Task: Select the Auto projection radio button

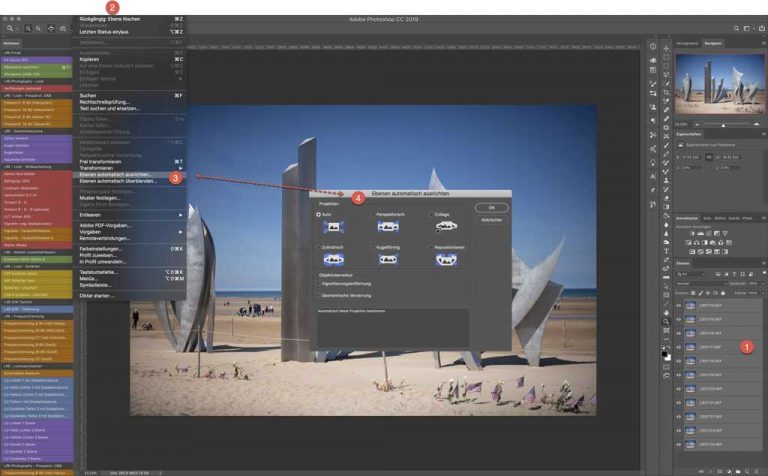Action: click(x=318, y=214)
